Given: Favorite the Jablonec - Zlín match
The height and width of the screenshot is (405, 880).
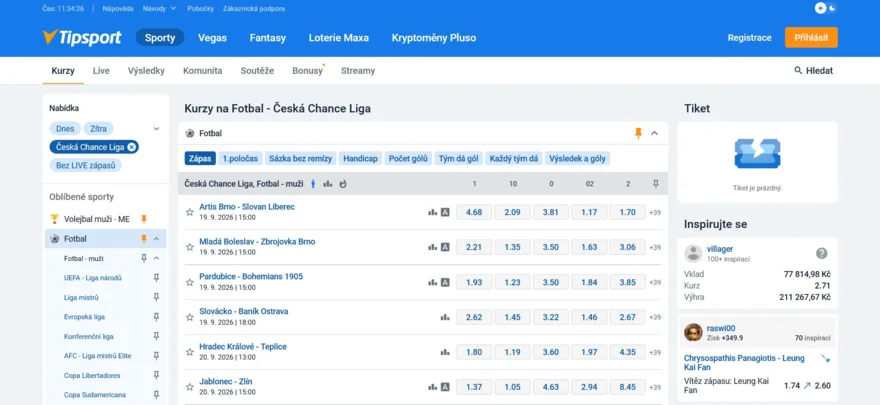Looking at the screenshot, I should click(190, 387).
